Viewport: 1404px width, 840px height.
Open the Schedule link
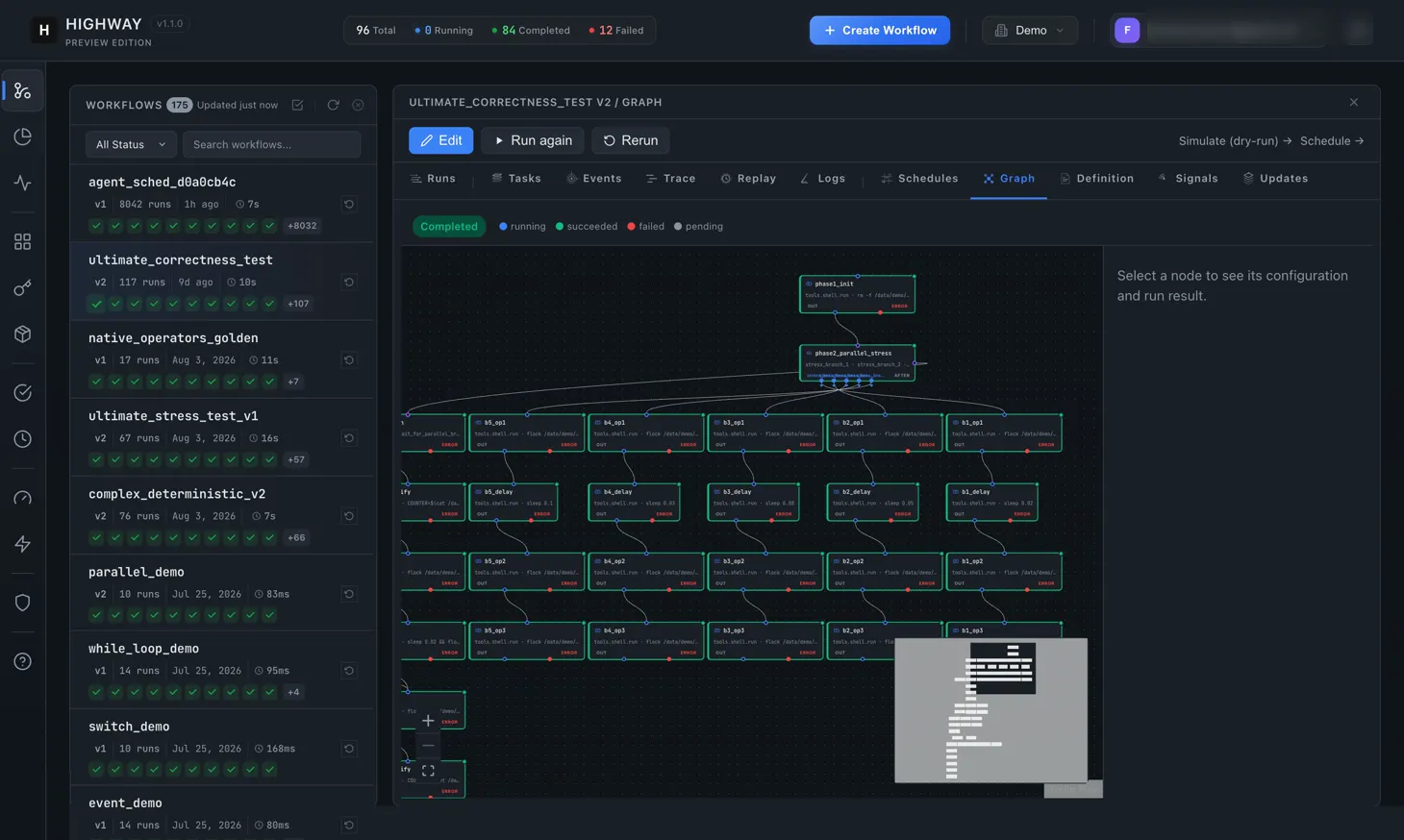(x=1332, y=141)
